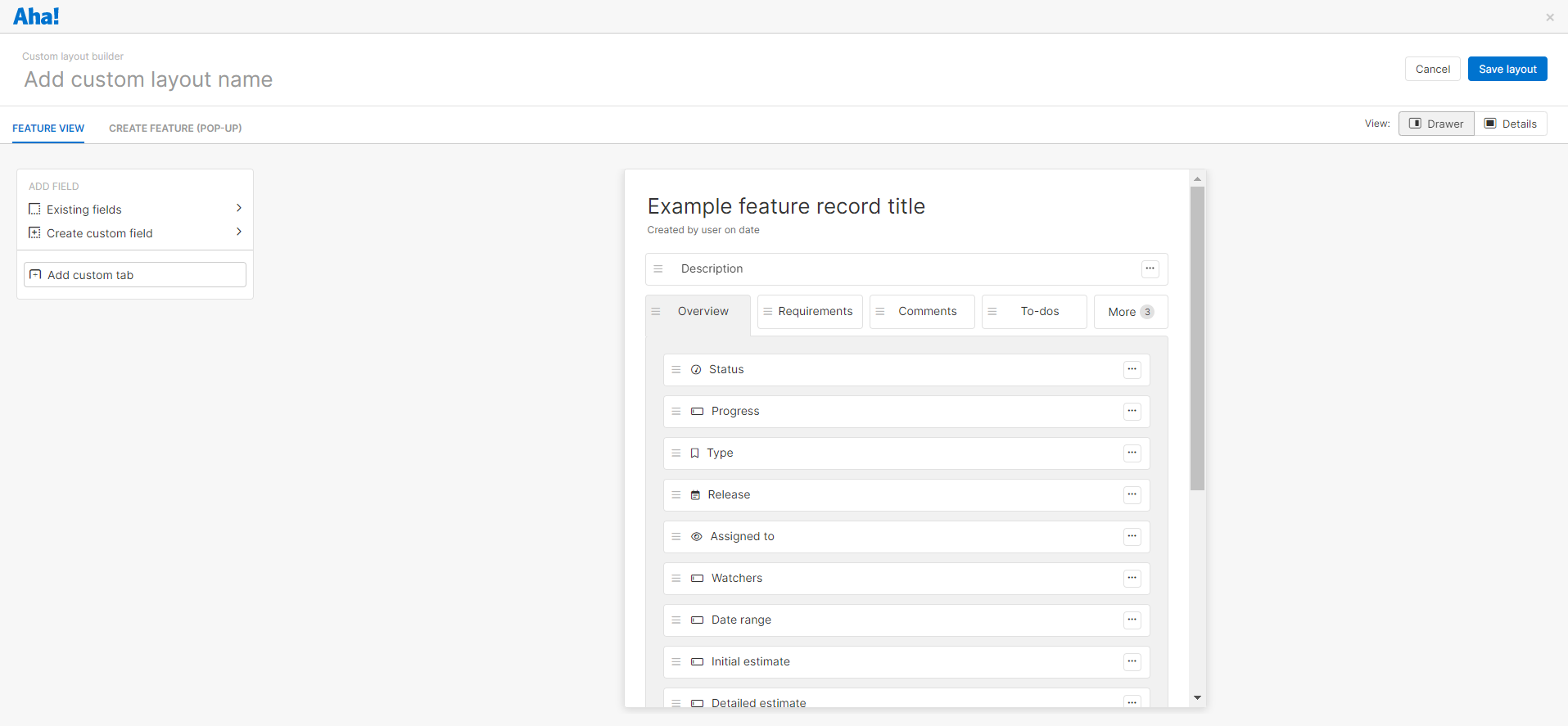1568x726 pixels.
Task: Click the Aha! logo
Action: tap(36, 16)
